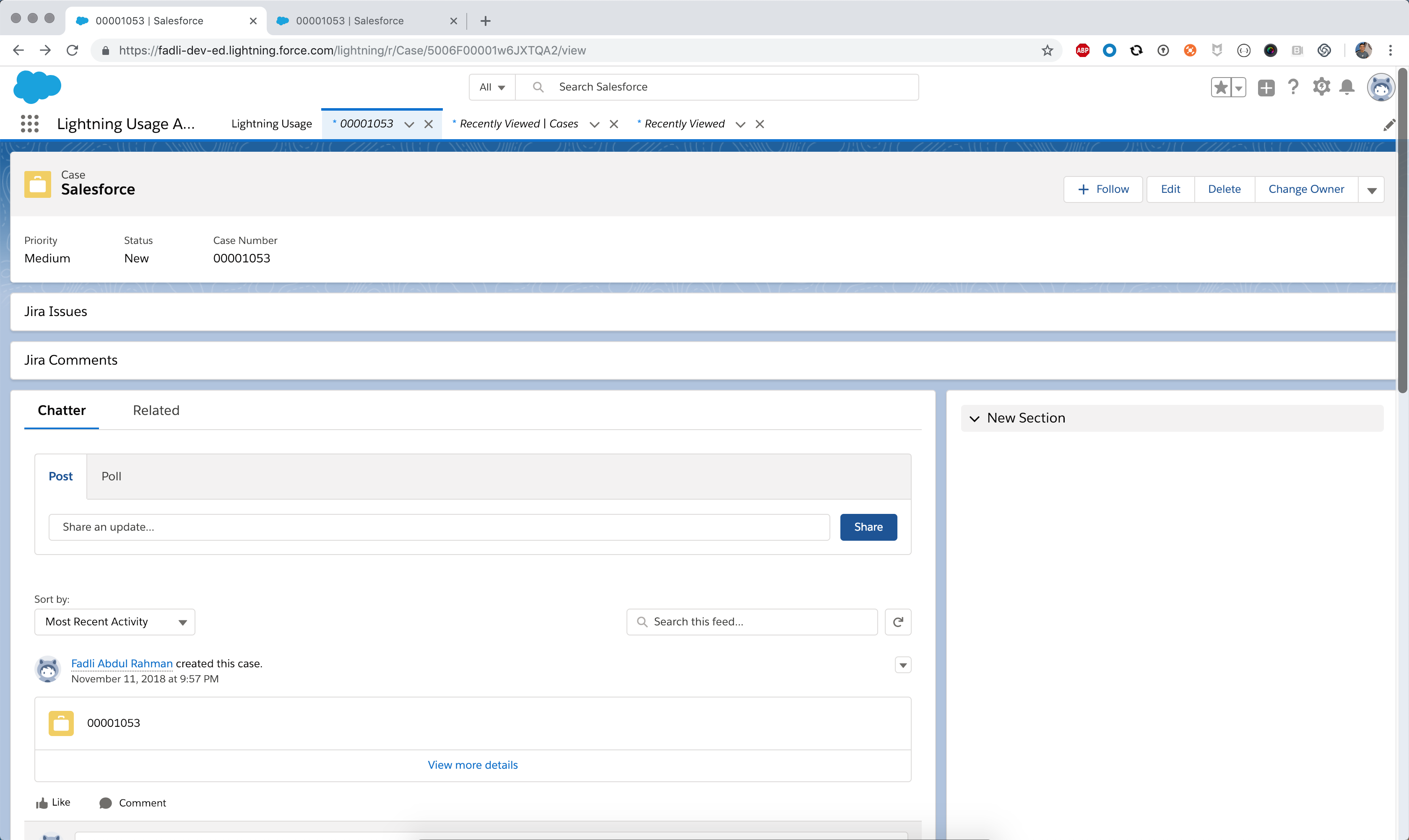Close the first browser tab
Image resolution: width=1409 pixels, height=840 pixels.
pyautogui.click(x=253, y=21)
